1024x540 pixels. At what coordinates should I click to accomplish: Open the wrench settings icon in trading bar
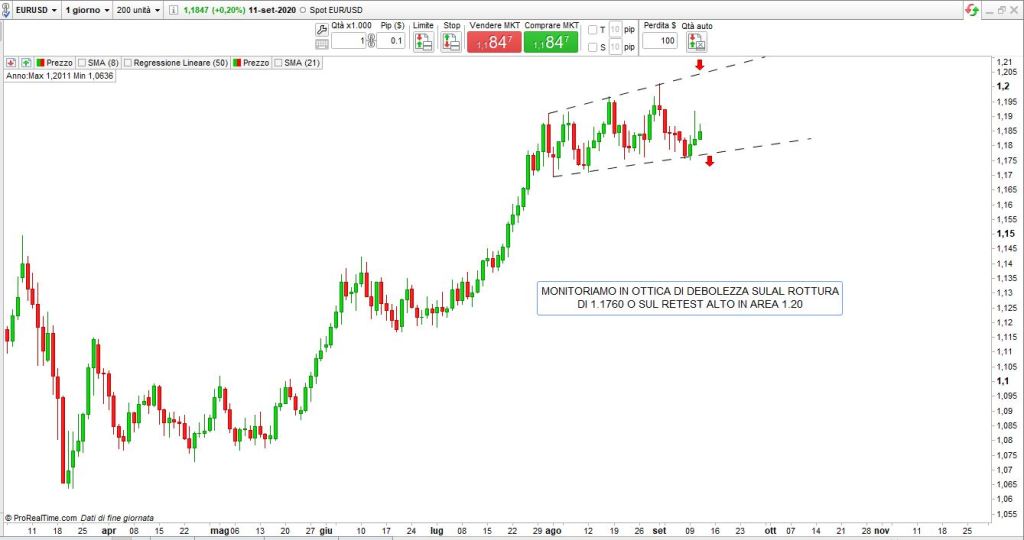(x=322, y=29)
